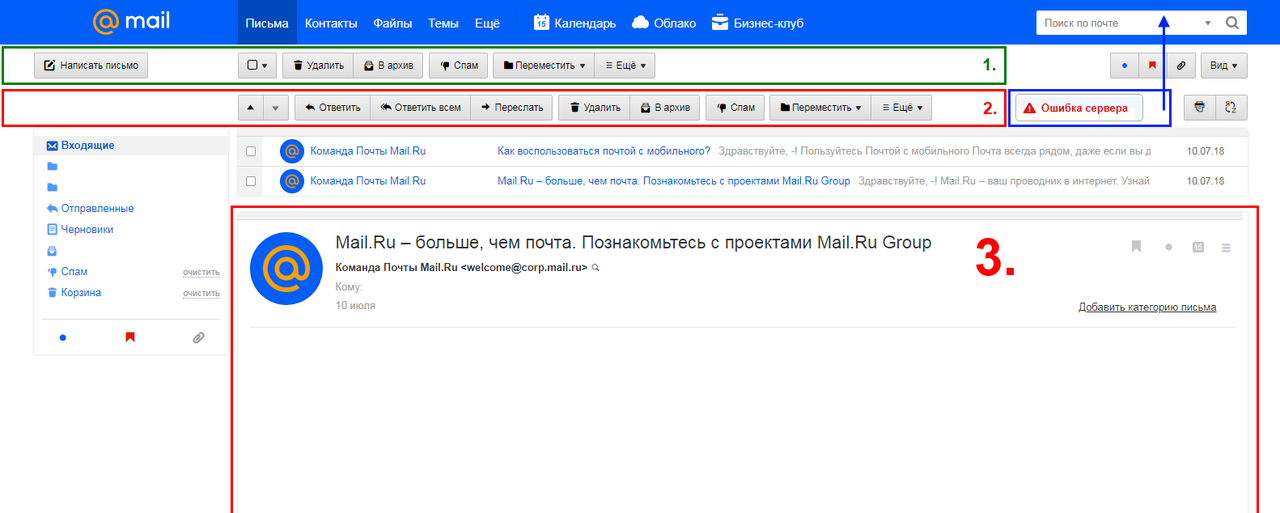Expand the Вид view dropdown
The width and height of the screenshot is (1280, 513).
point(1225,66)
